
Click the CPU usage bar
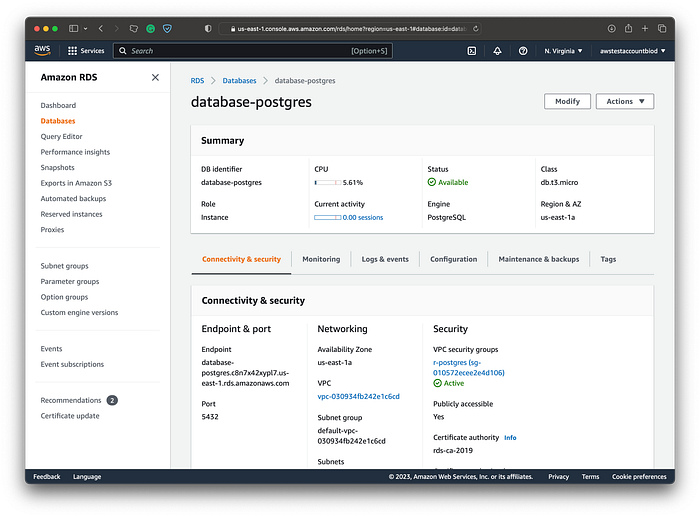[328, 183]
